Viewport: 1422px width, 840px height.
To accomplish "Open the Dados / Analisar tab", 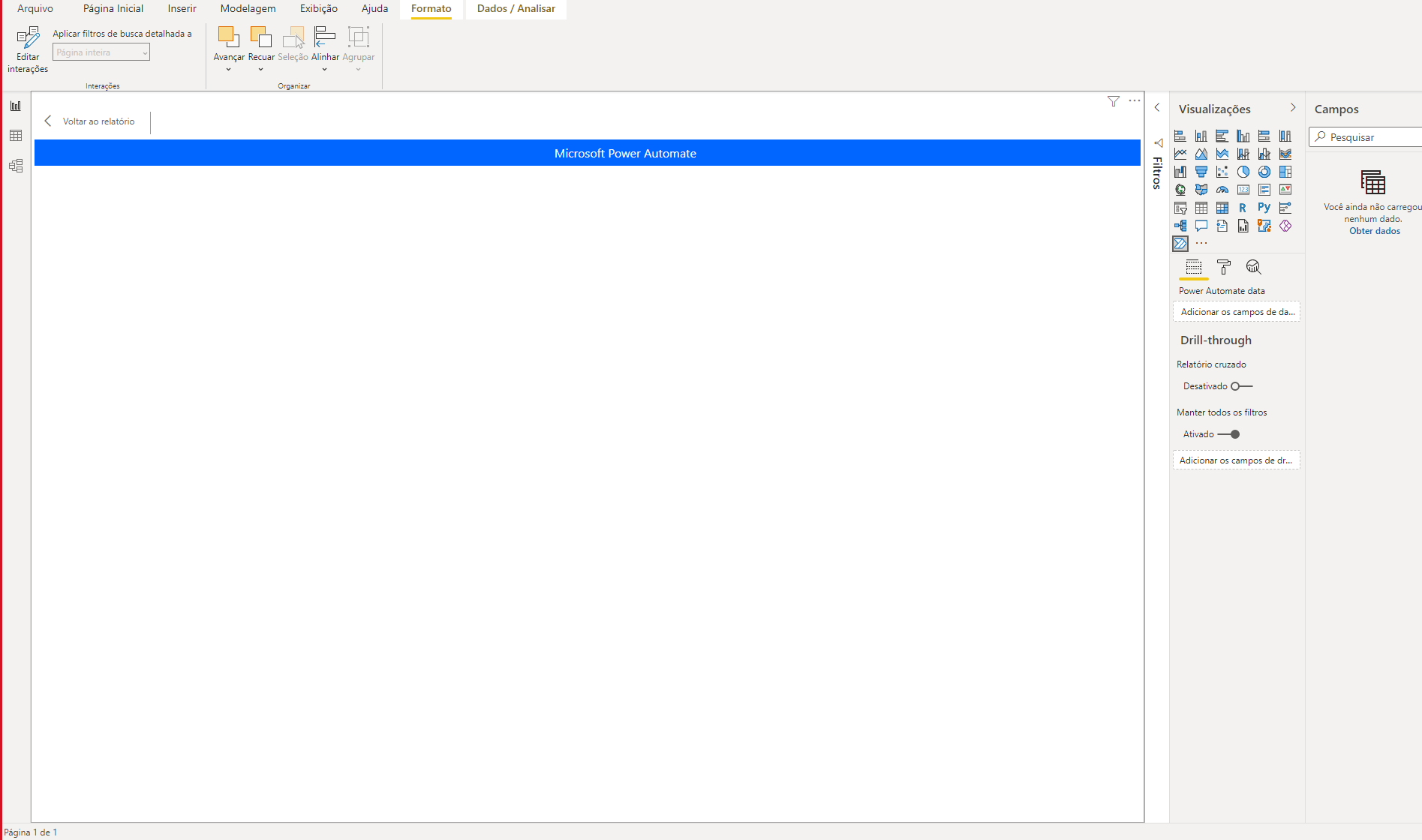I will tap(516, 8).
